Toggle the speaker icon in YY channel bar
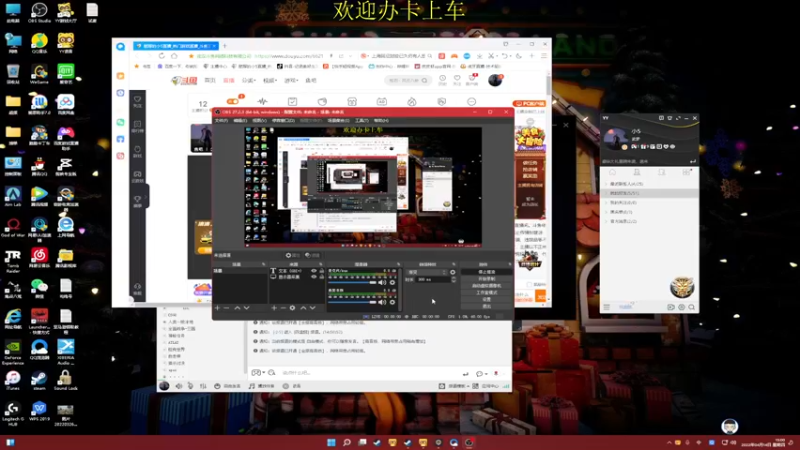The width and height of the screenshot is (800, 450). click(x=179, y=386)
